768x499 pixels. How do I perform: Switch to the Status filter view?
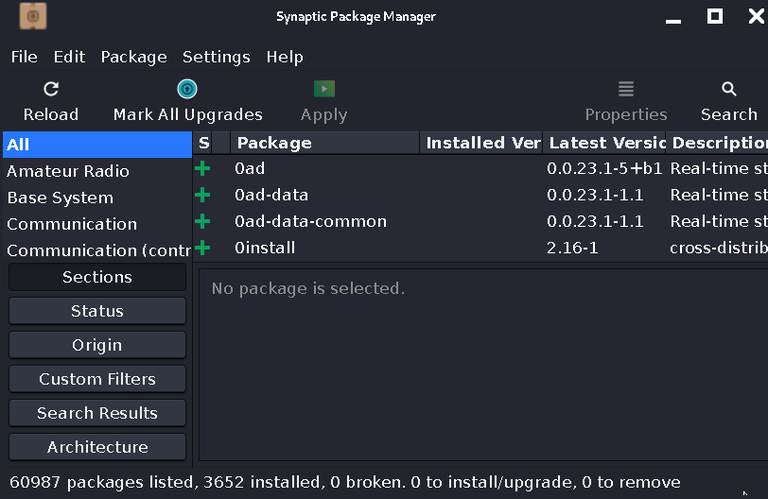click(x=97, y=311)
